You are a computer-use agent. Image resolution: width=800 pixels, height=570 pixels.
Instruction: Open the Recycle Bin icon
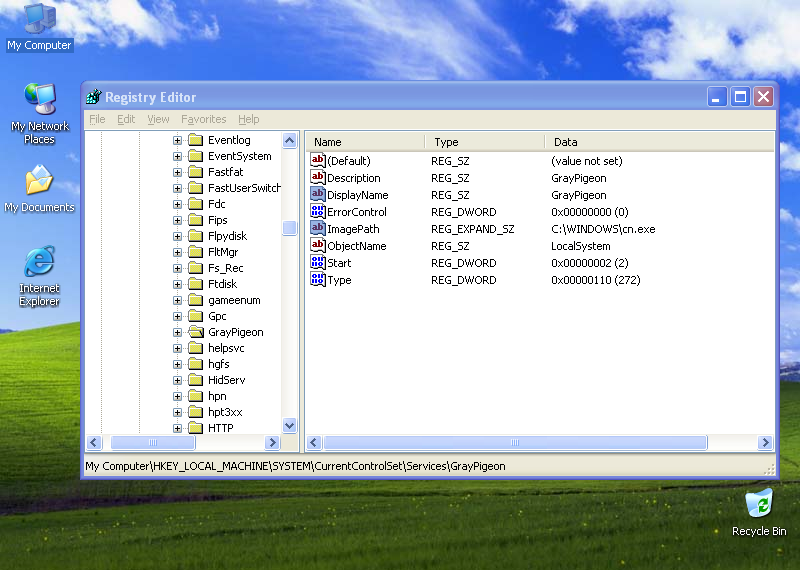(759, 512)
